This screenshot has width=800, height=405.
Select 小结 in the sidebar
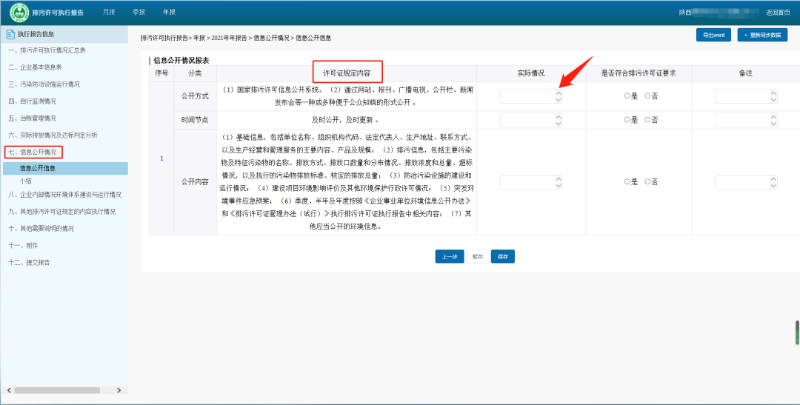(27, 182)
